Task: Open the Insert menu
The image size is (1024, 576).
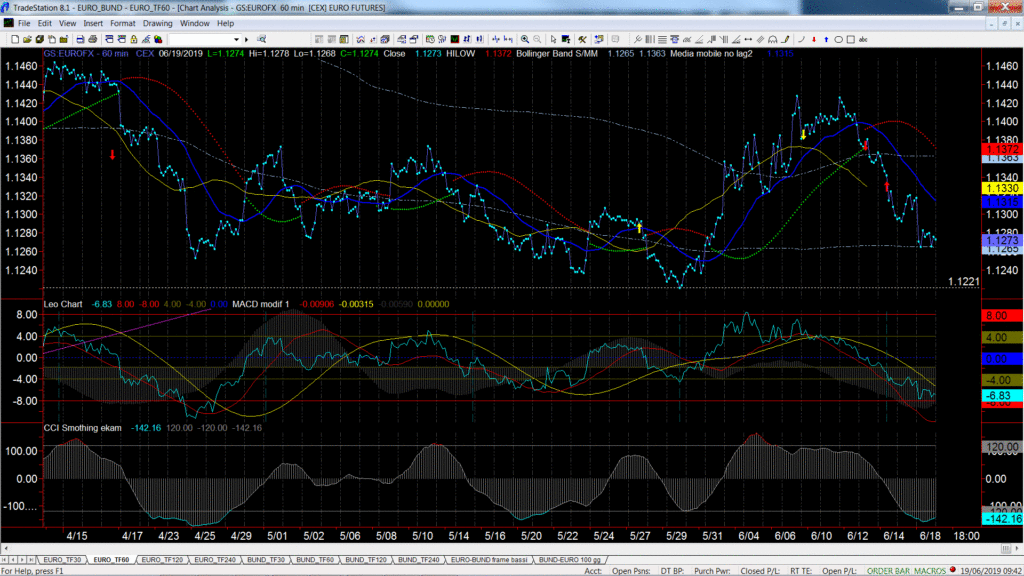Action: 93,24
